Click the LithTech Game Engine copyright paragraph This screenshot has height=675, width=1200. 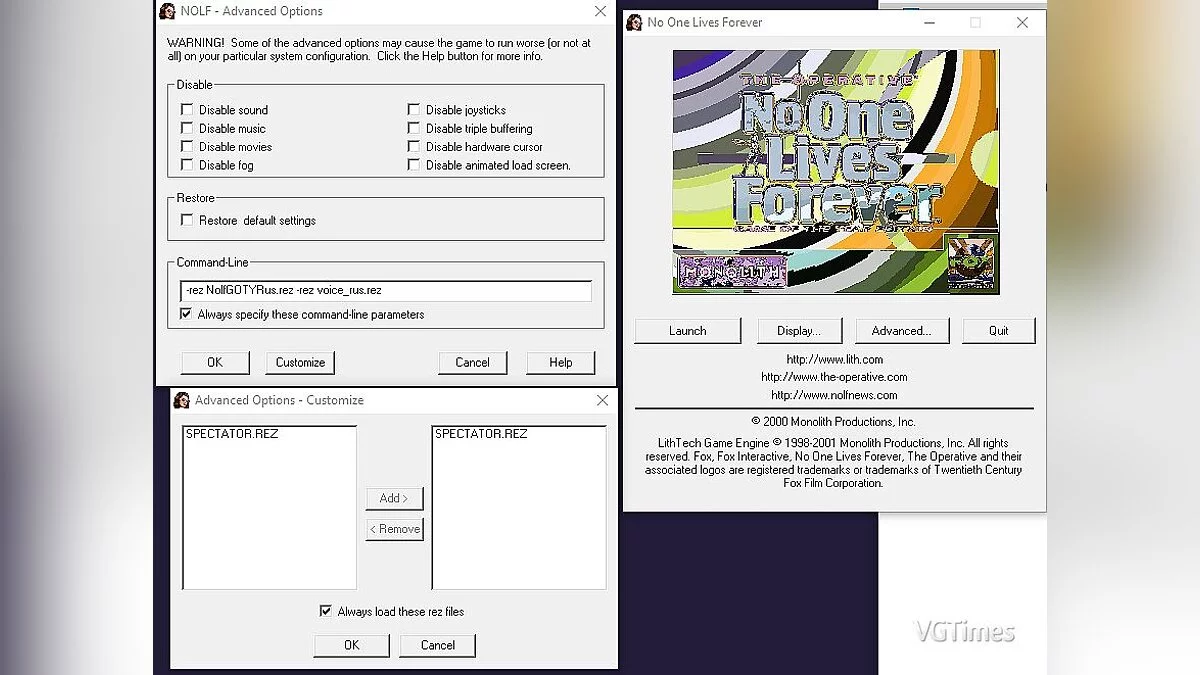click(x=834, y=463)
